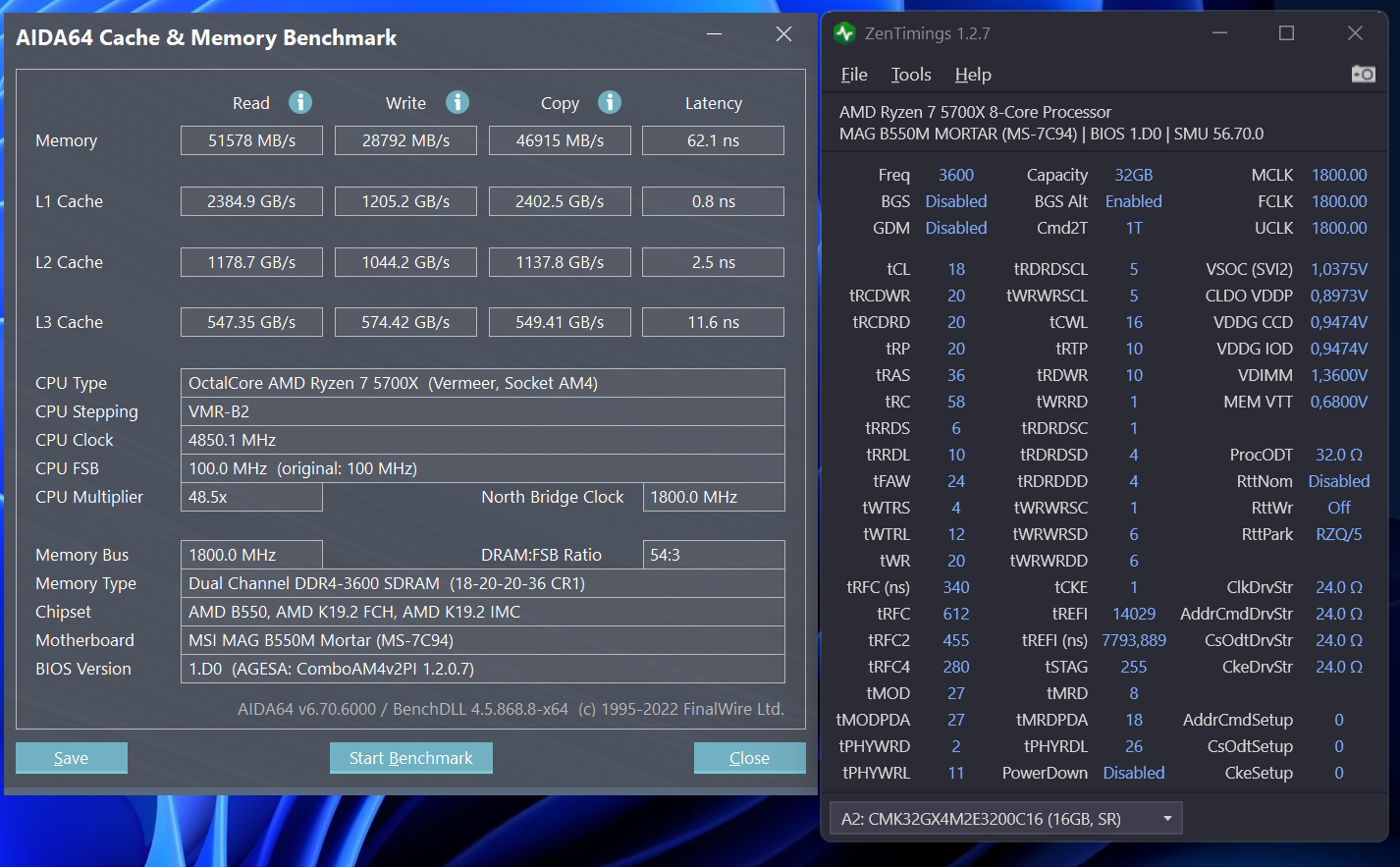This screenshot has height=867, width=1400.
Task: Minimize the AIDA64 benchmark window
Action: click(714, 34)
